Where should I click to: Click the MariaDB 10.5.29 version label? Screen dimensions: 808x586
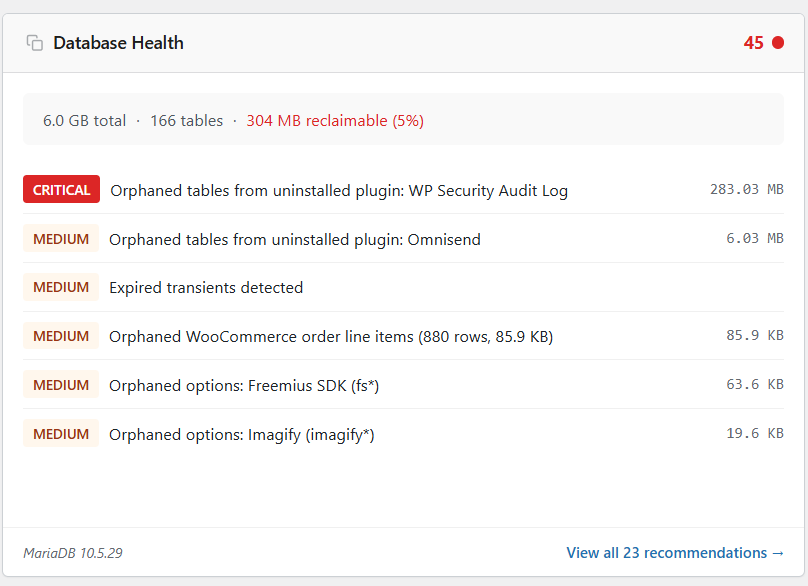pyautogui.click(x=73, y=553)
